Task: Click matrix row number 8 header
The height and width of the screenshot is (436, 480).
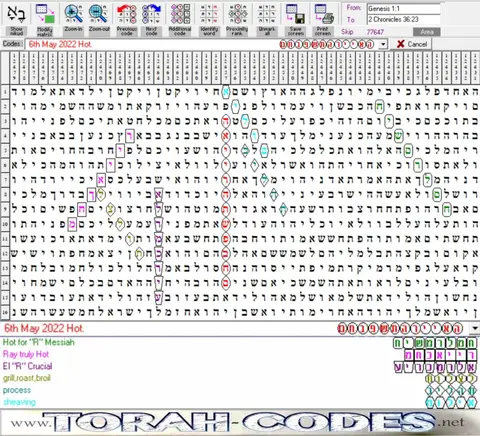Action: pos(5,195)
